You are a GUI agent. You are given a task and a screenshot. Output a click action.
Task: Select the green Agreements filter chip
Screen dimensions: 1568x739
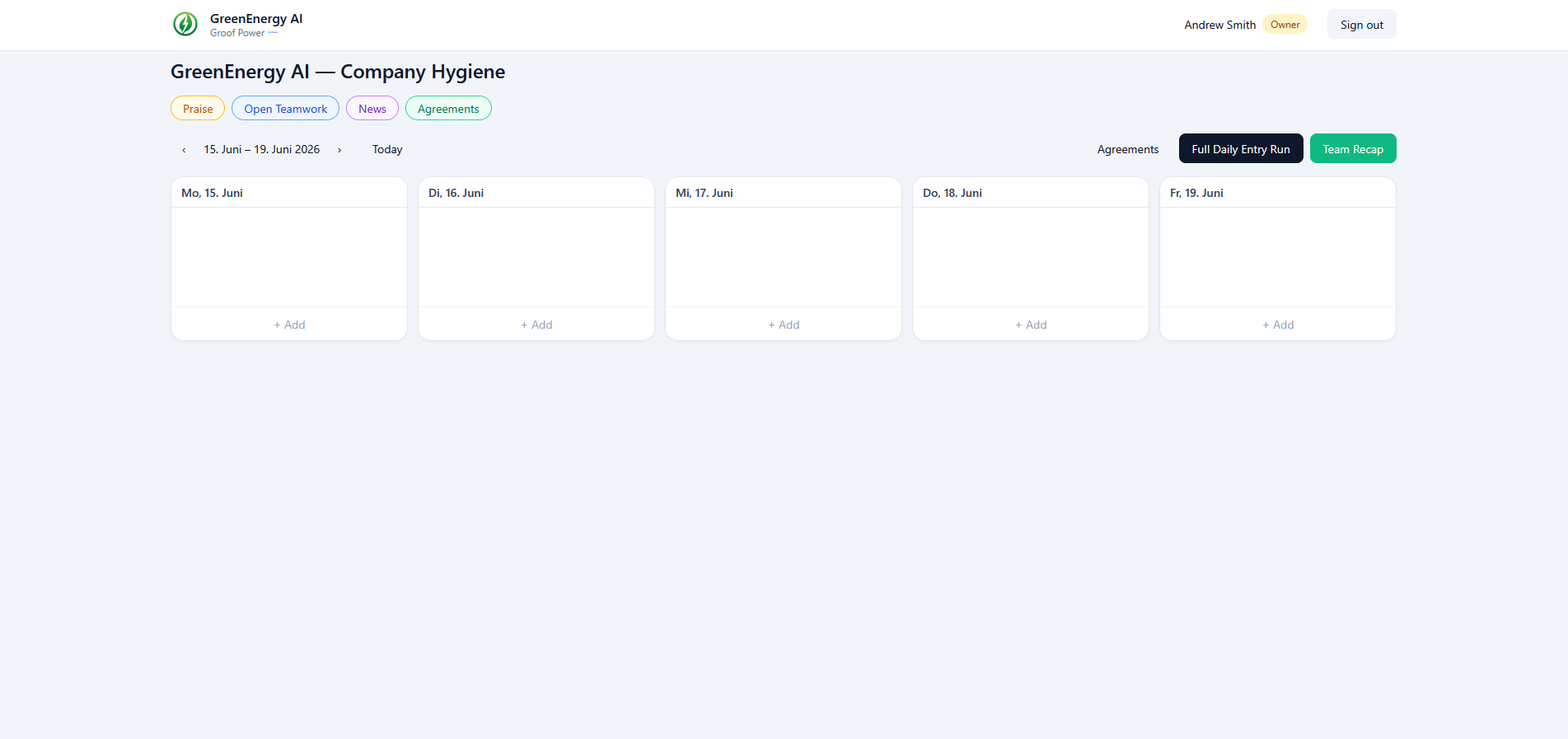[448, 109]
